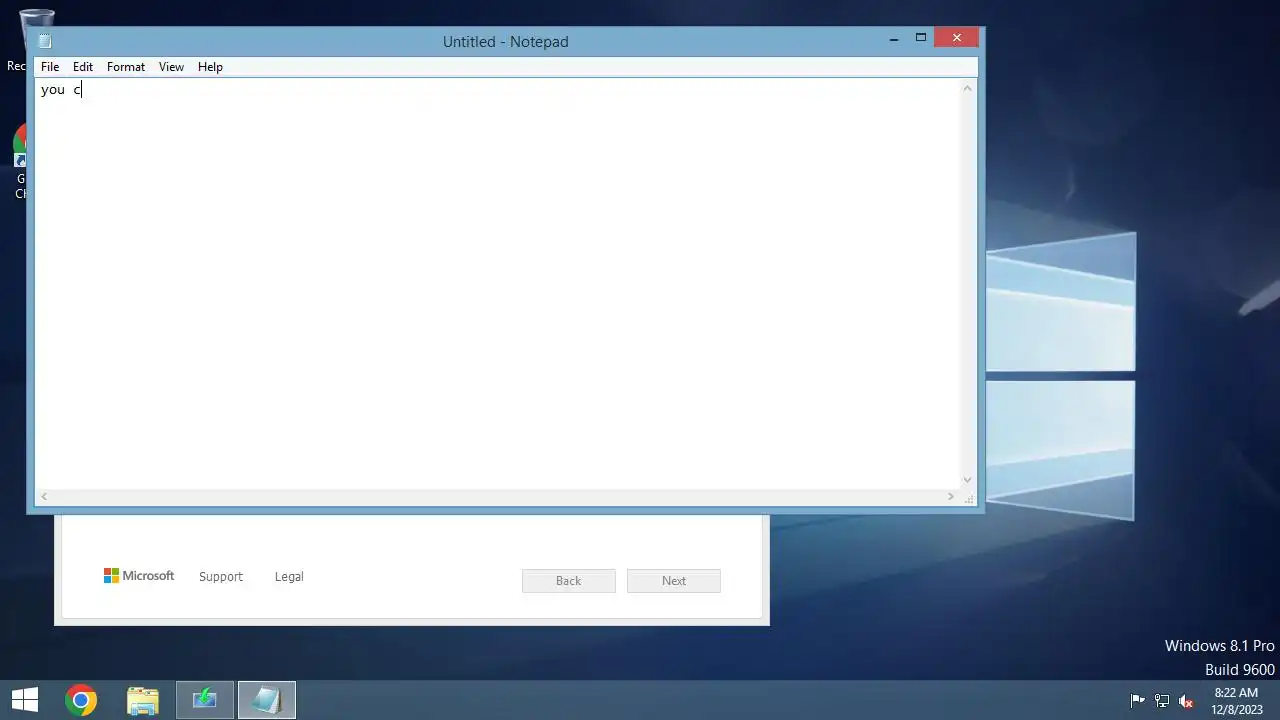Minimize the Notepad window
Image resolution: width=1280 pixels, height=720 pixels.
click(894, 39)
